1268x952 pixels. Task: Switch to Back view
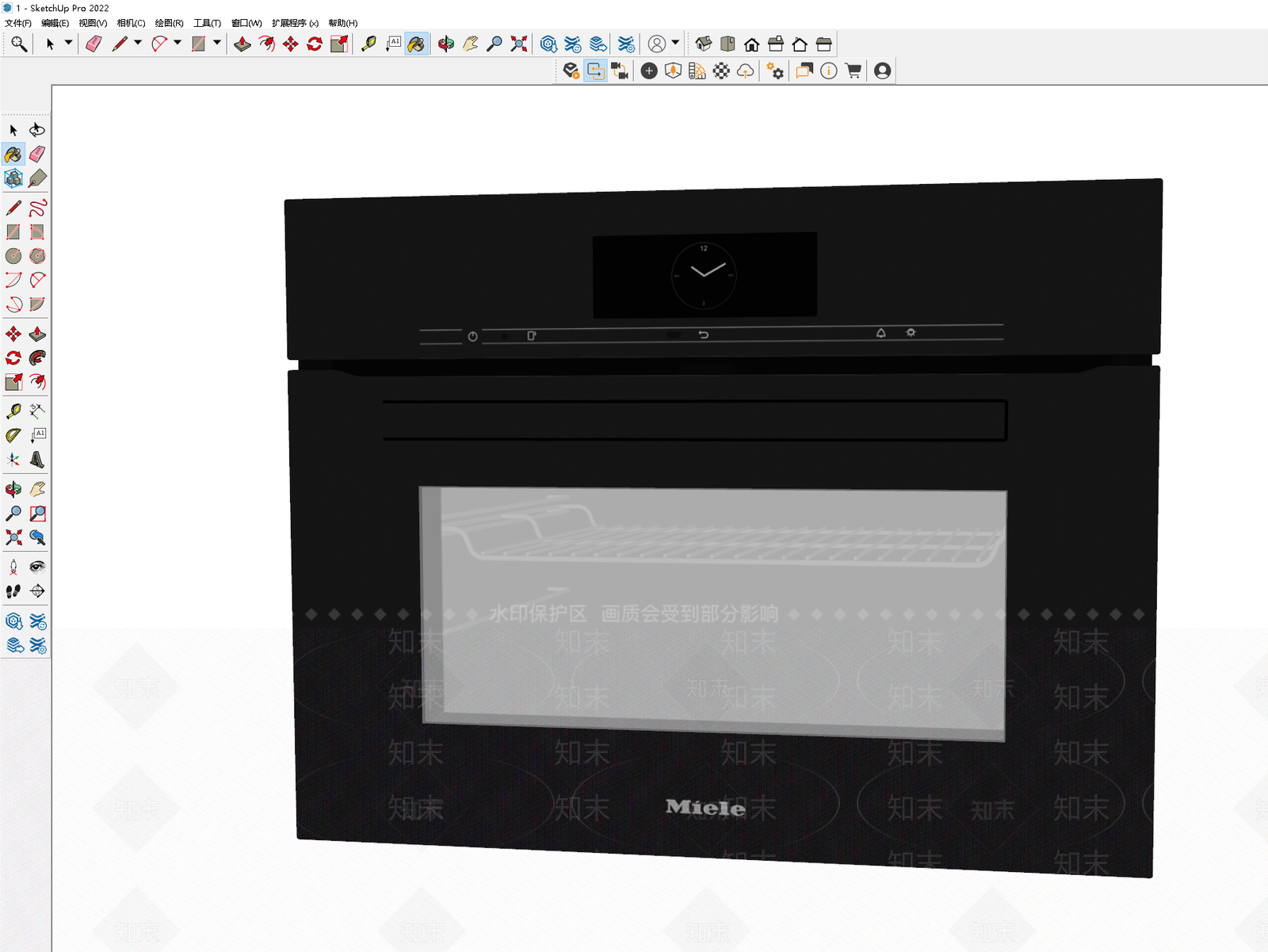point(800,44)
